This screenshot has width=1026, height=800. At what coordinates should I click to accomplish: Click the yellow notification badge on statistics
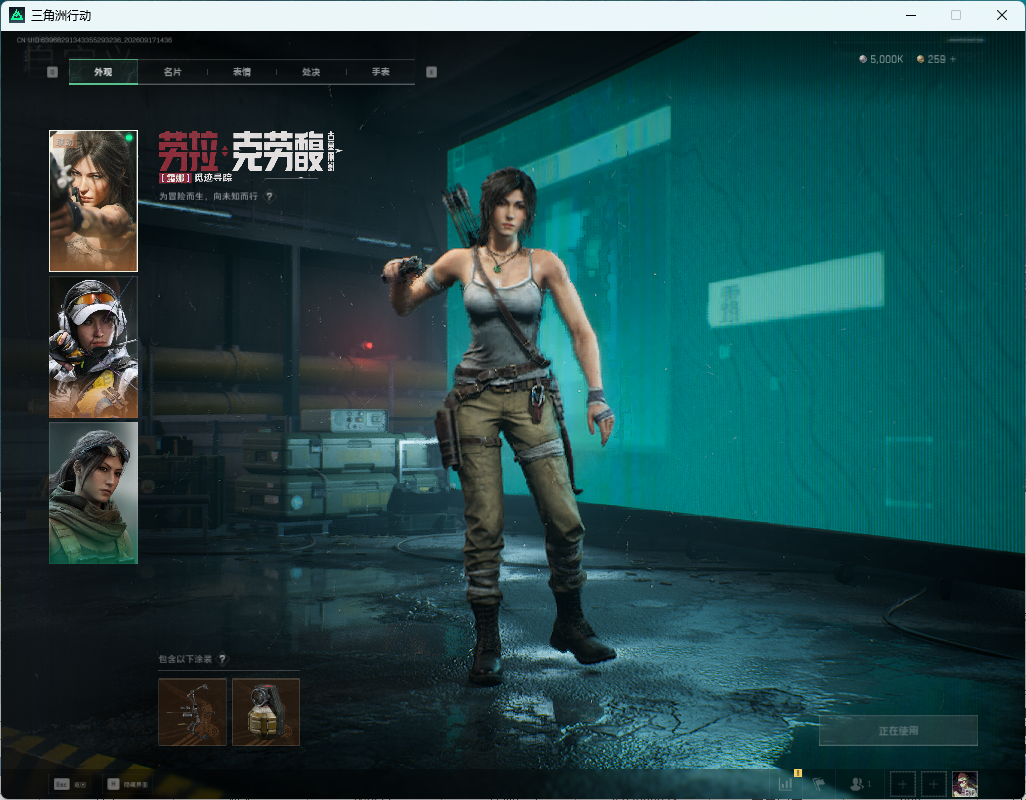coord(798,773)
